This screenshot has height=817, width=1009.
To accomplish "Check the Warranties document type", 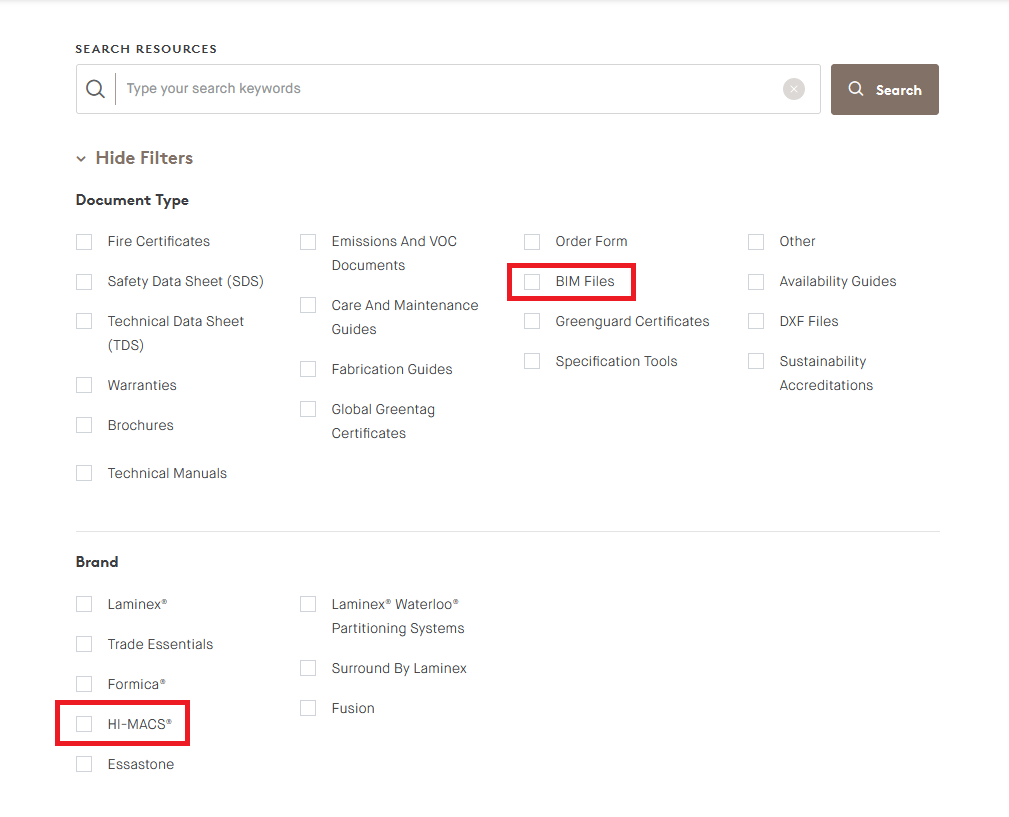I will point(84,385).
